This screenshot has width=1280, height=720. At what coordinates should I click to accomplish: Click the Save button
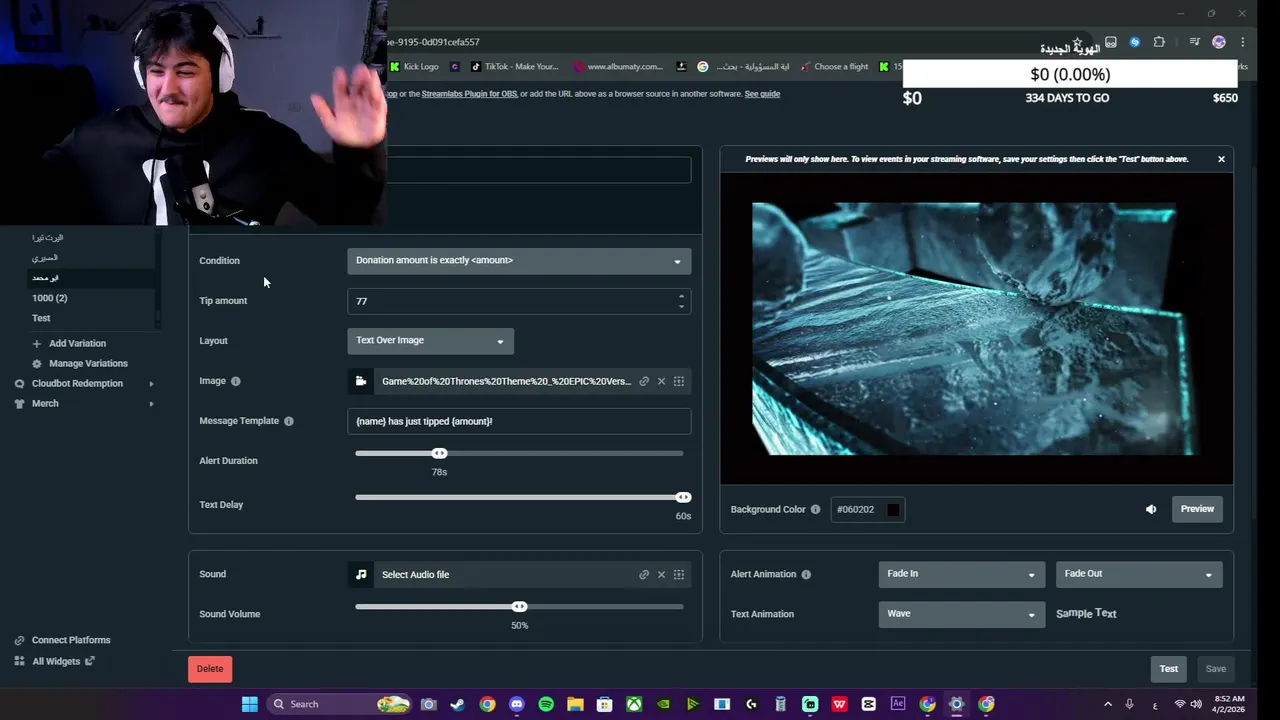[1216, 669]
